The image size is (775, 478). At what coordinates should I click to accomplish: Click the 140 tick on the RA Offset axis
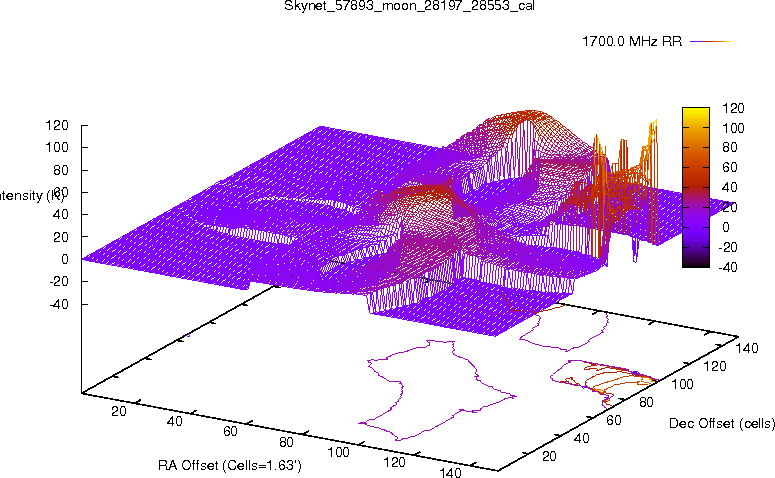click(x=450, y=473)
